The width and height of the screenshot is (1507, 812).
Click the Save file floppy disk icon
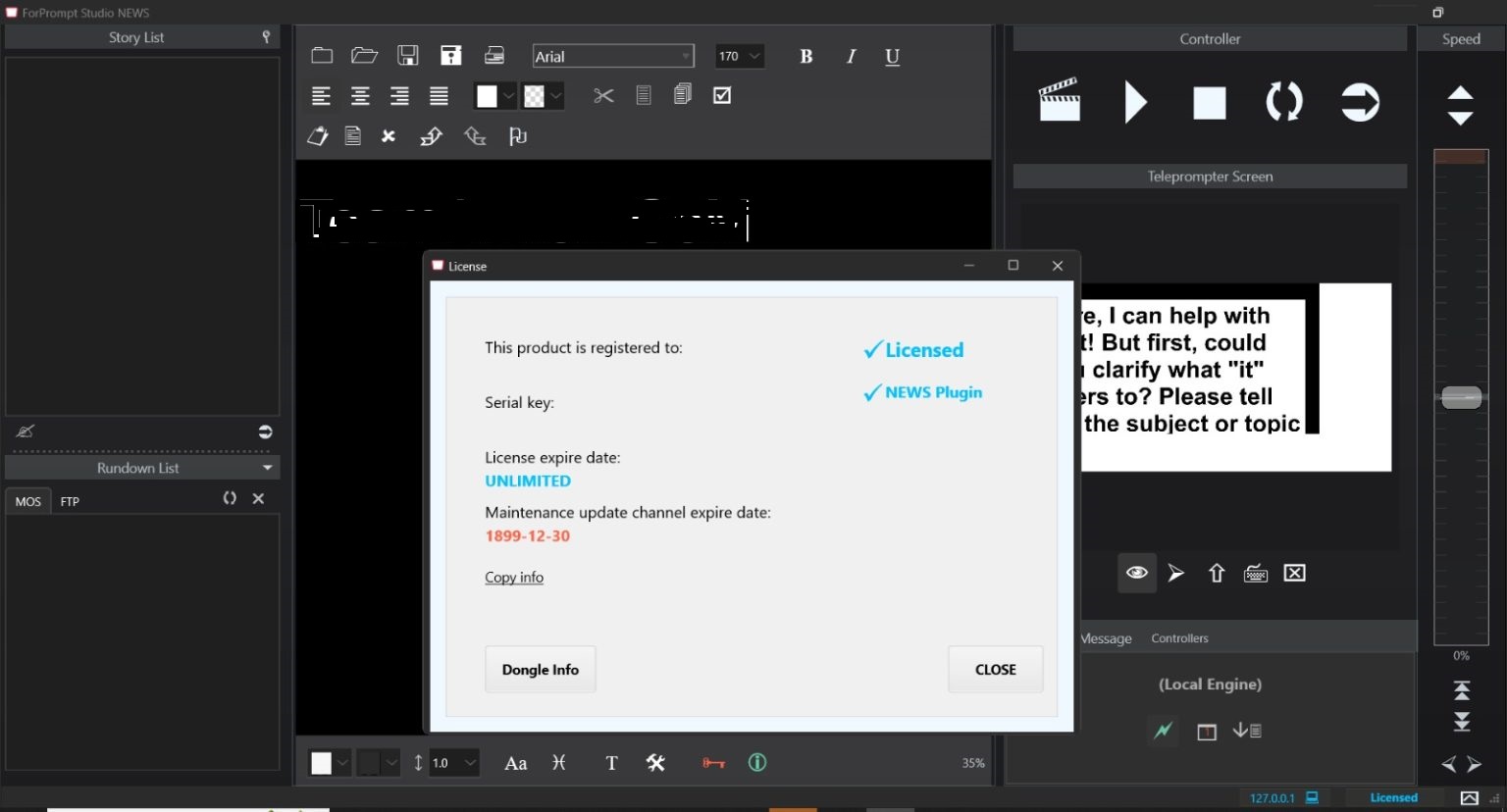coord(408,56)
